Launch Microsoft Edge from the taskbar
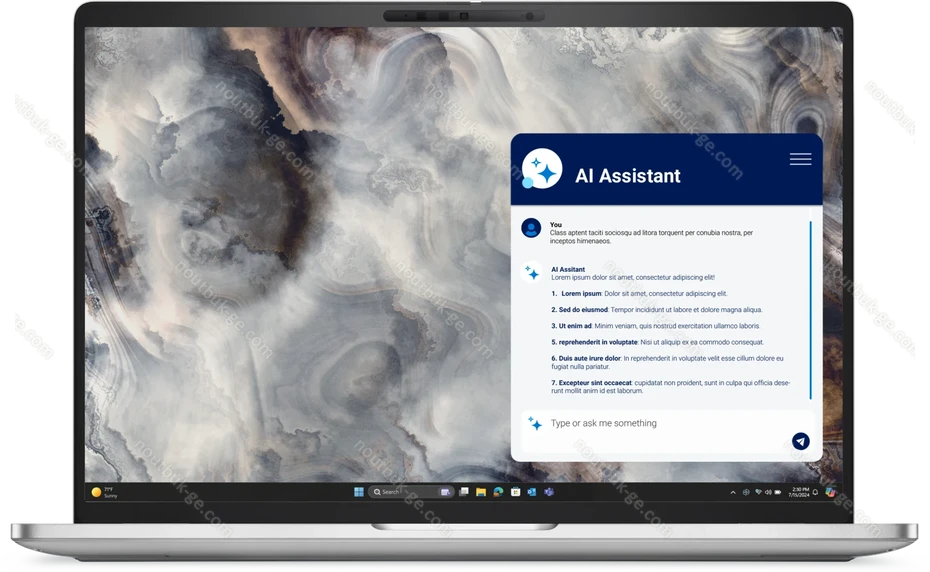930x572 pixels. point(498,492)
